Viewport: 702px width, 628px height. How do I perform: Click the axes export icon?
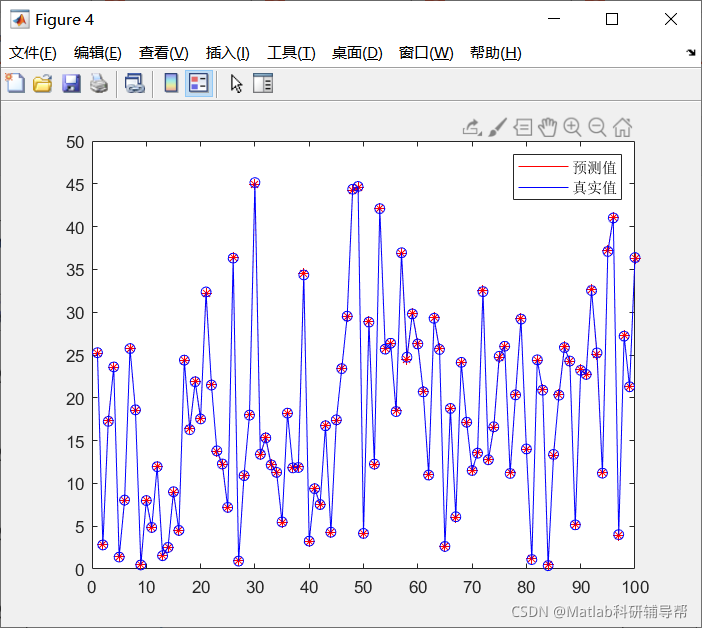472,128
